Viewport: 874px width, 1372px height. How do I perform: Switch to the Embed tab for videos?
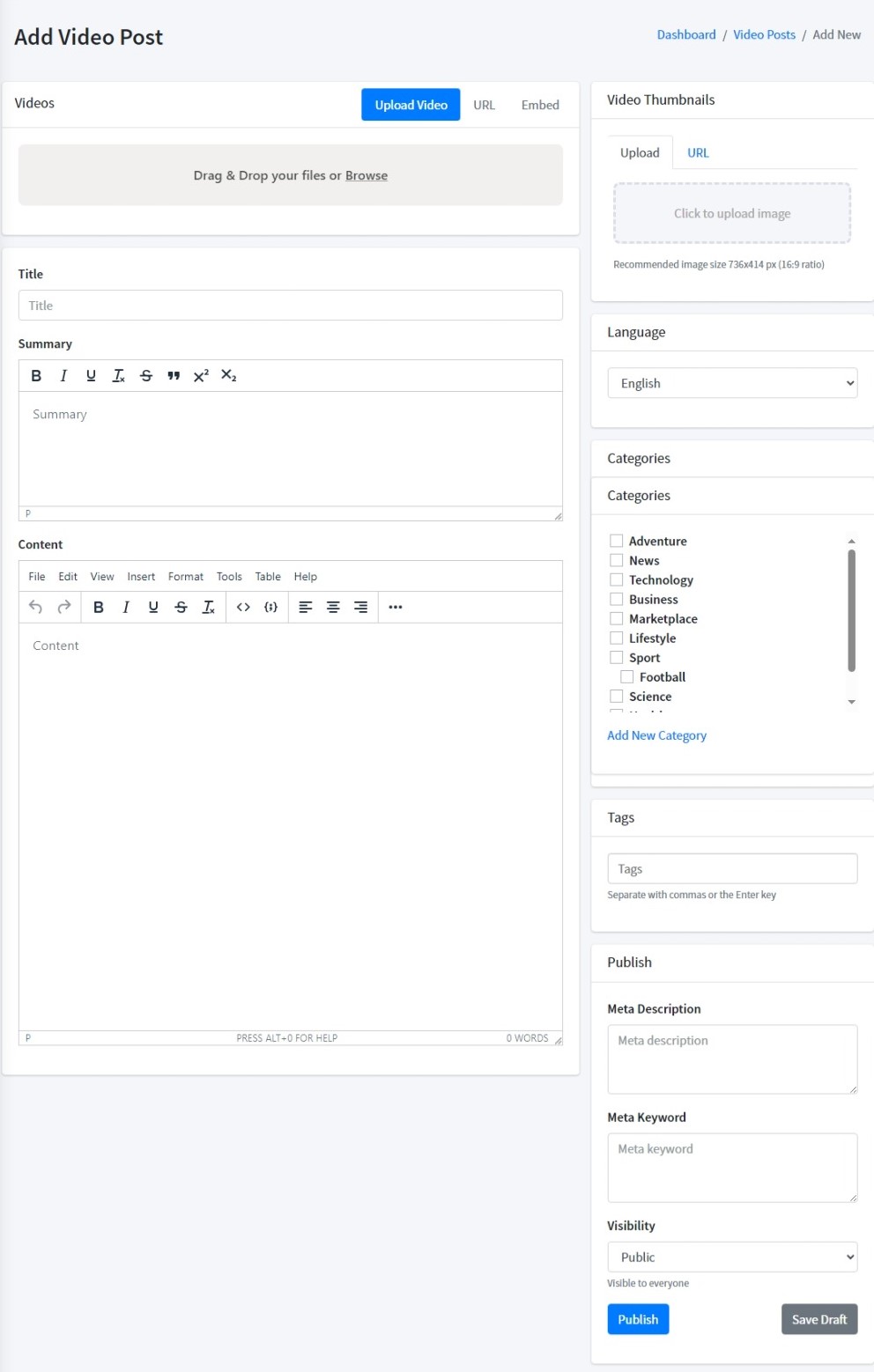(x=539, y=105)
